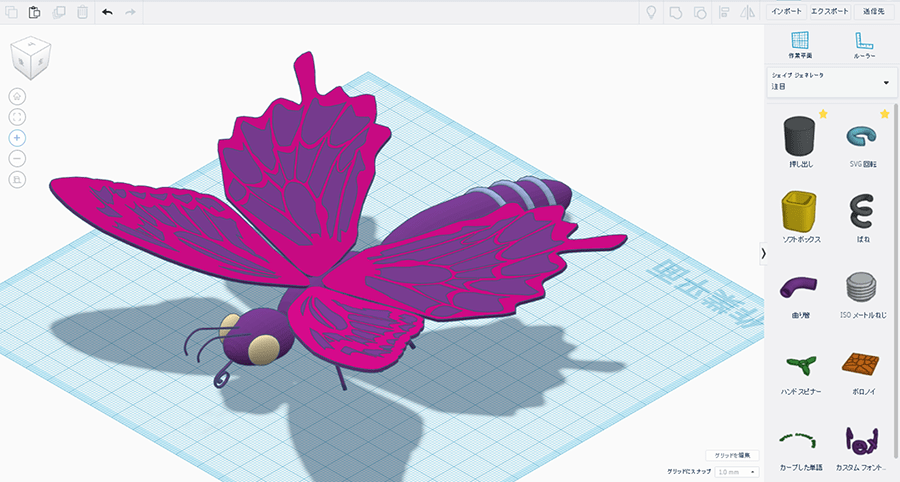Click the Group shapes icon
The image size is (900, 482).
click(x=676, y=13)
